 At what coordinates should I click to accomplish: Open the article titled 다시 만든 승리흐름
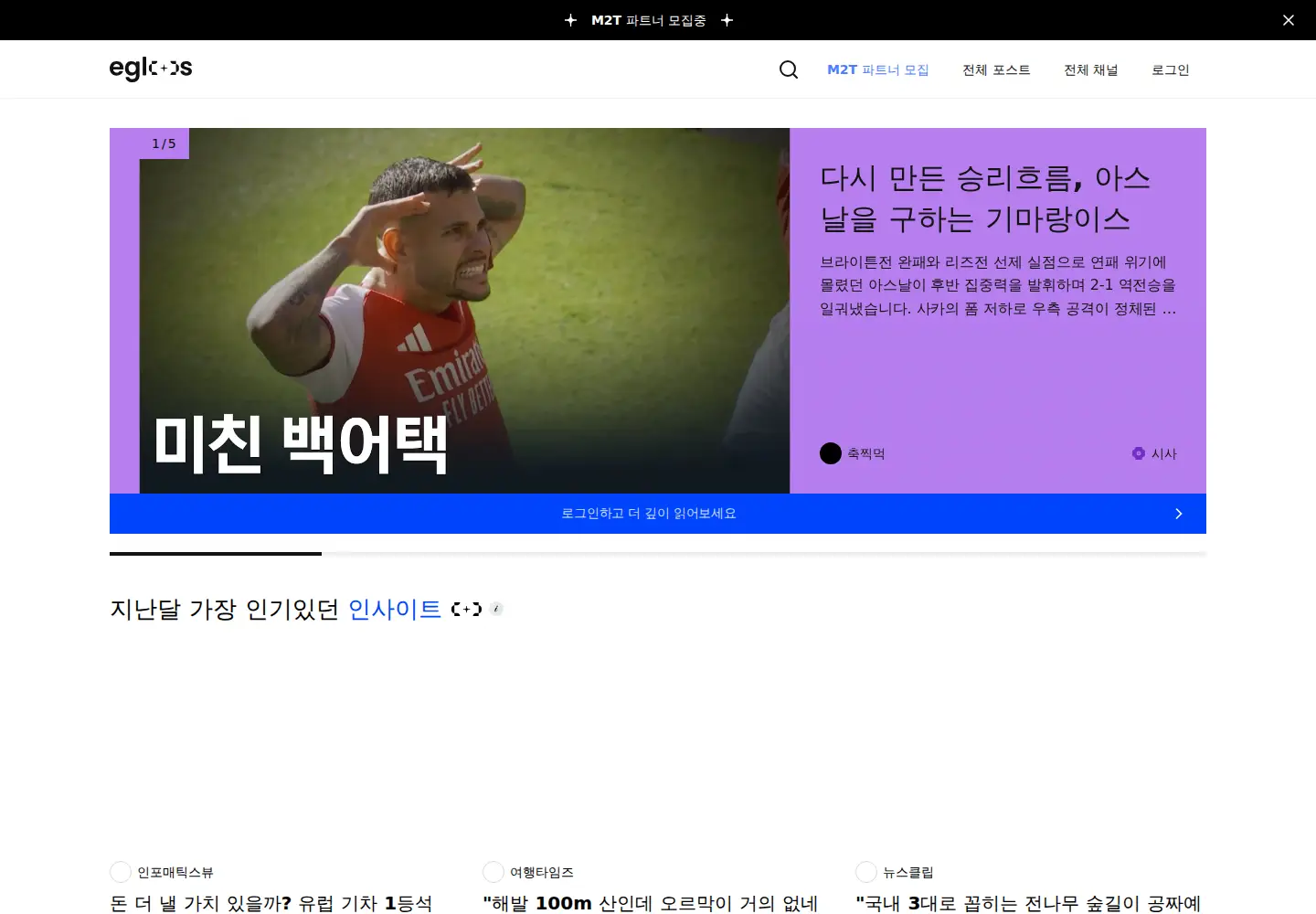(985, 198)
